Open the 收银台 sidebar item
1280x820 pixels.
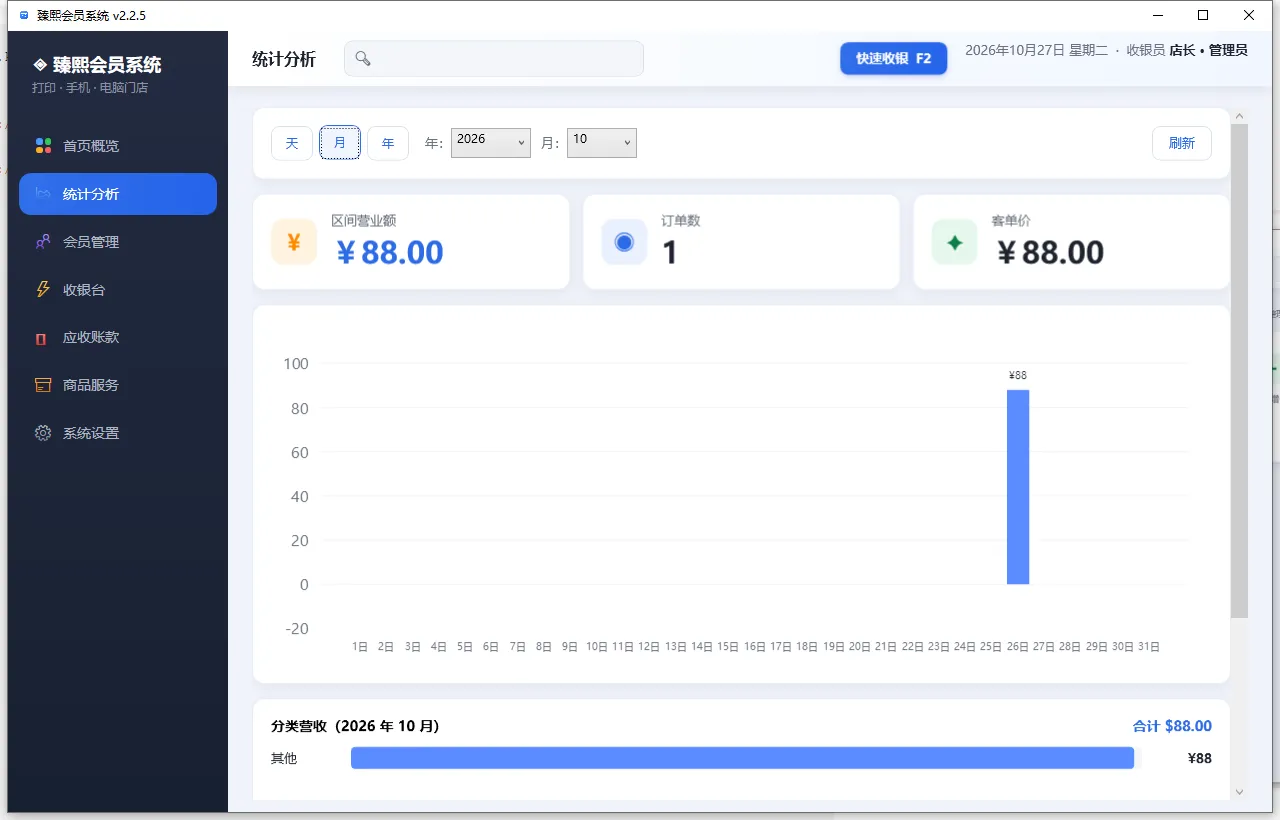[118, 290]
